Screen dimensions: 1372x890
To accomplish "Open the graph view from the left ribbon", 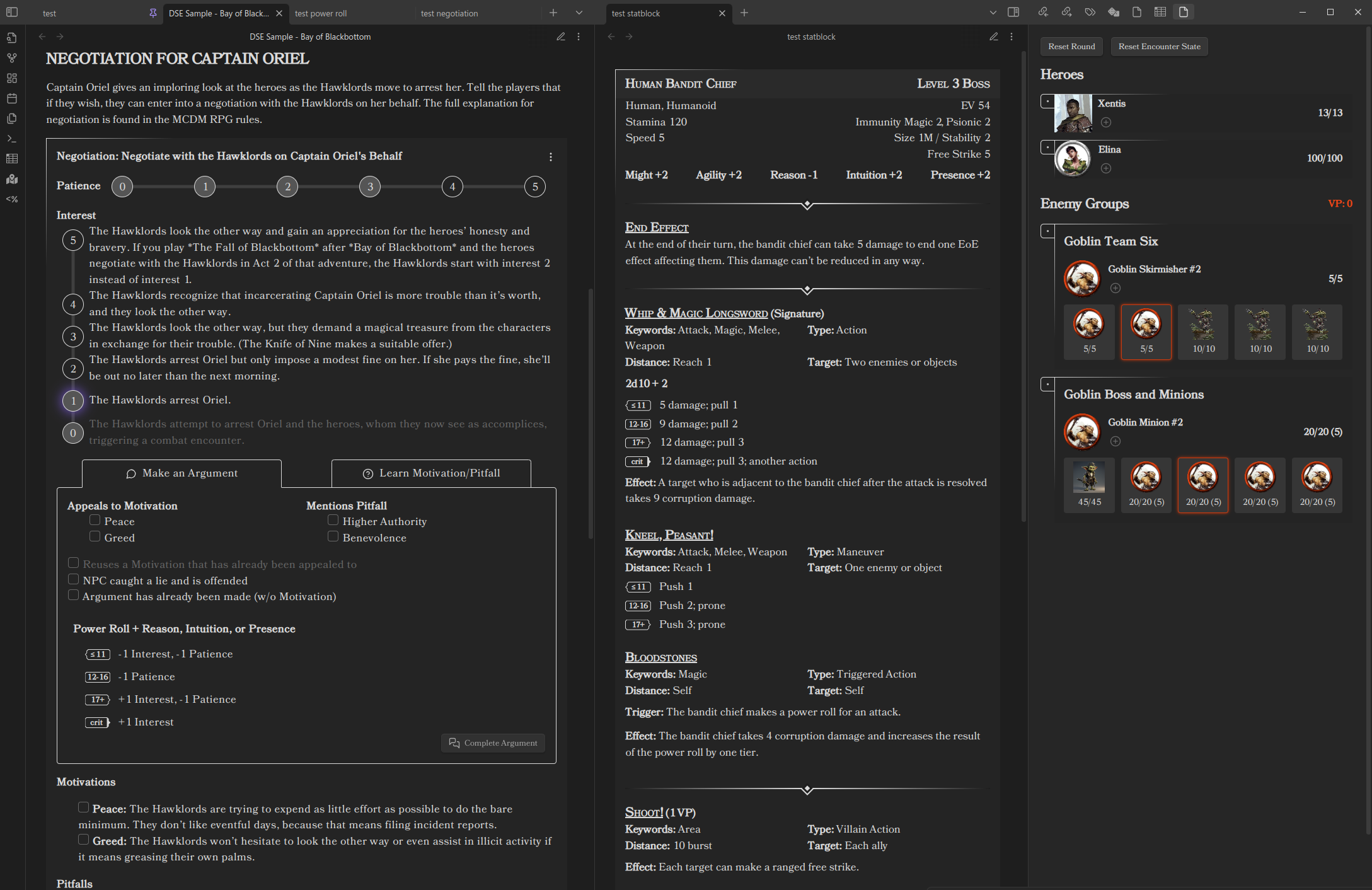I will point(11,57).
